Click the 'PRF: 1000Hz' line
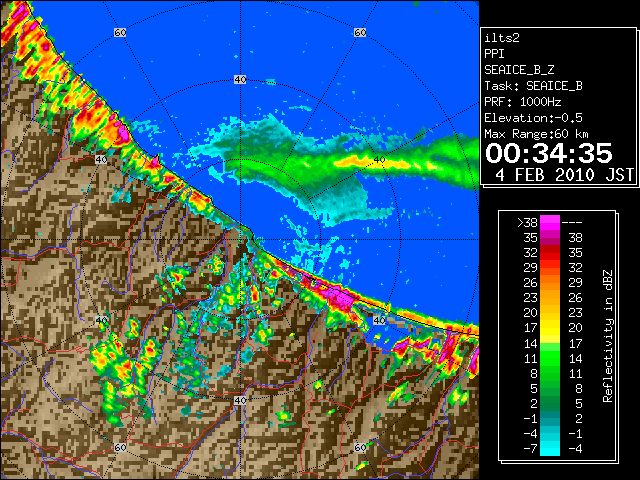Image resolution: width=640 pixels, height=480 pixels. tap(523, 102)
